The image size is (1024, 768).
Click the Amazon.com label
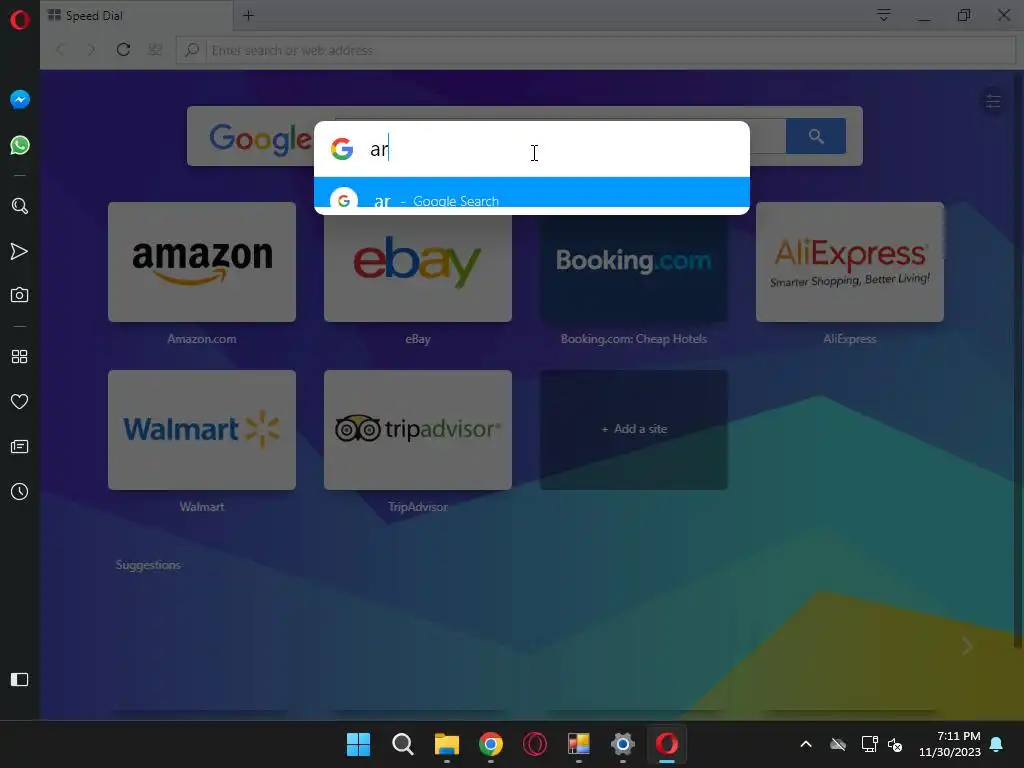pyautogui.click(x=202, y=339)
